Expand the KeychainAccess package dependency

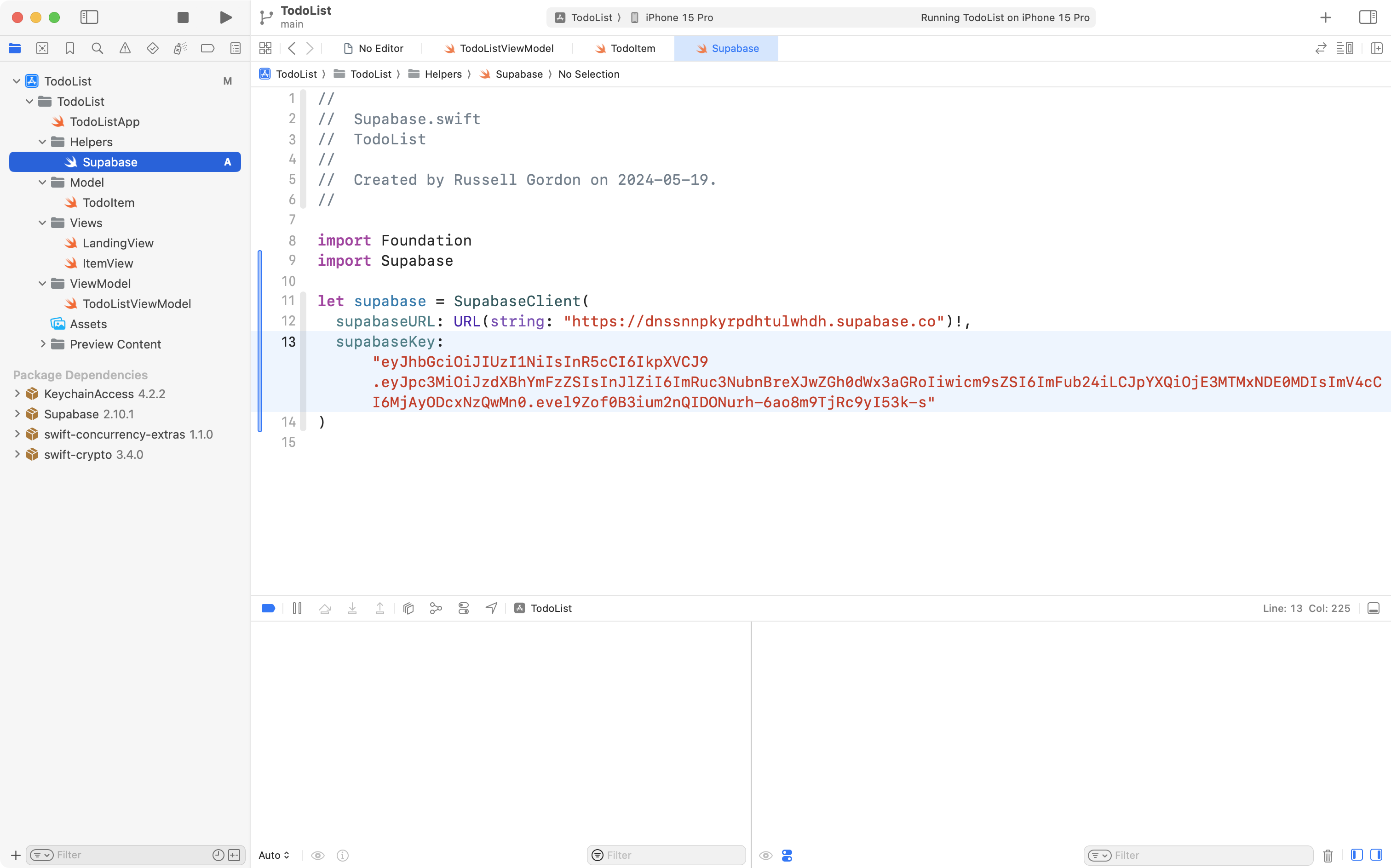[x=17, y=394]
